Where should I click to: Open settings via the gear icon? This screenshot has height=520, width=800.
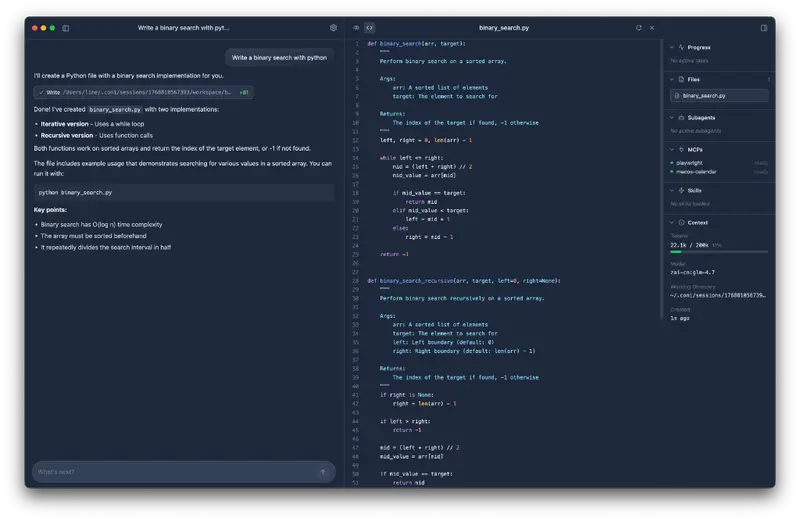click(333, 28)
